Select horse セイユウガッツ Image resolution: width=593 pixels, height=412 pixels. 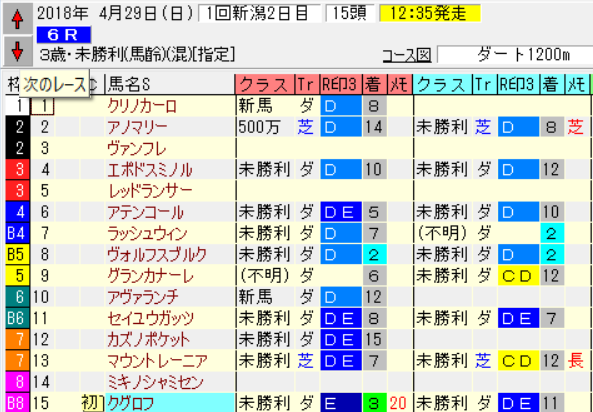tap(151, 318)
